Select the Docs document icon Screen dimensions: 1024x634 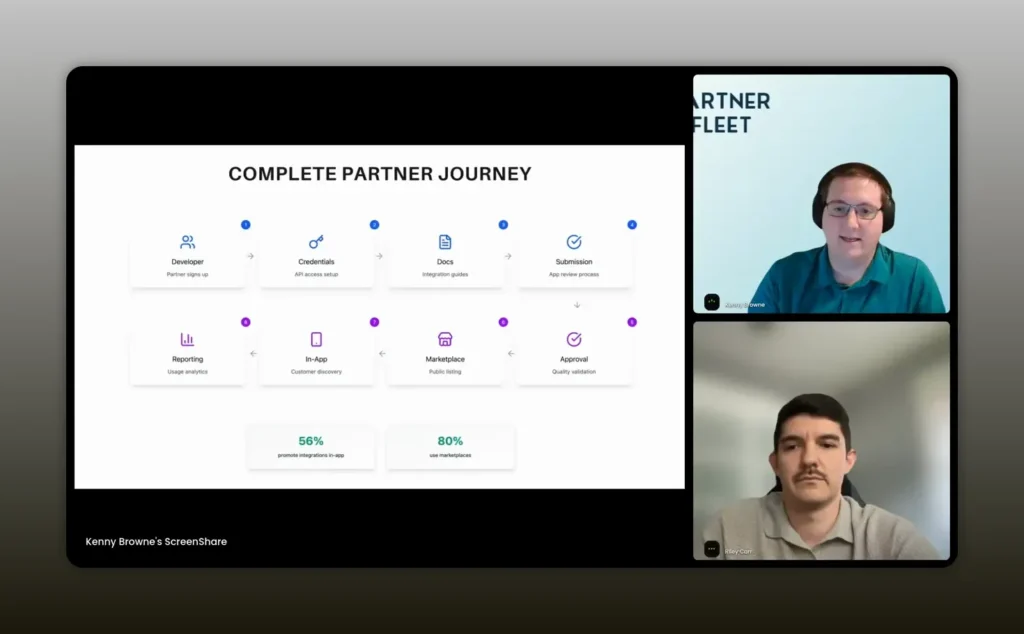coord(445,242)
